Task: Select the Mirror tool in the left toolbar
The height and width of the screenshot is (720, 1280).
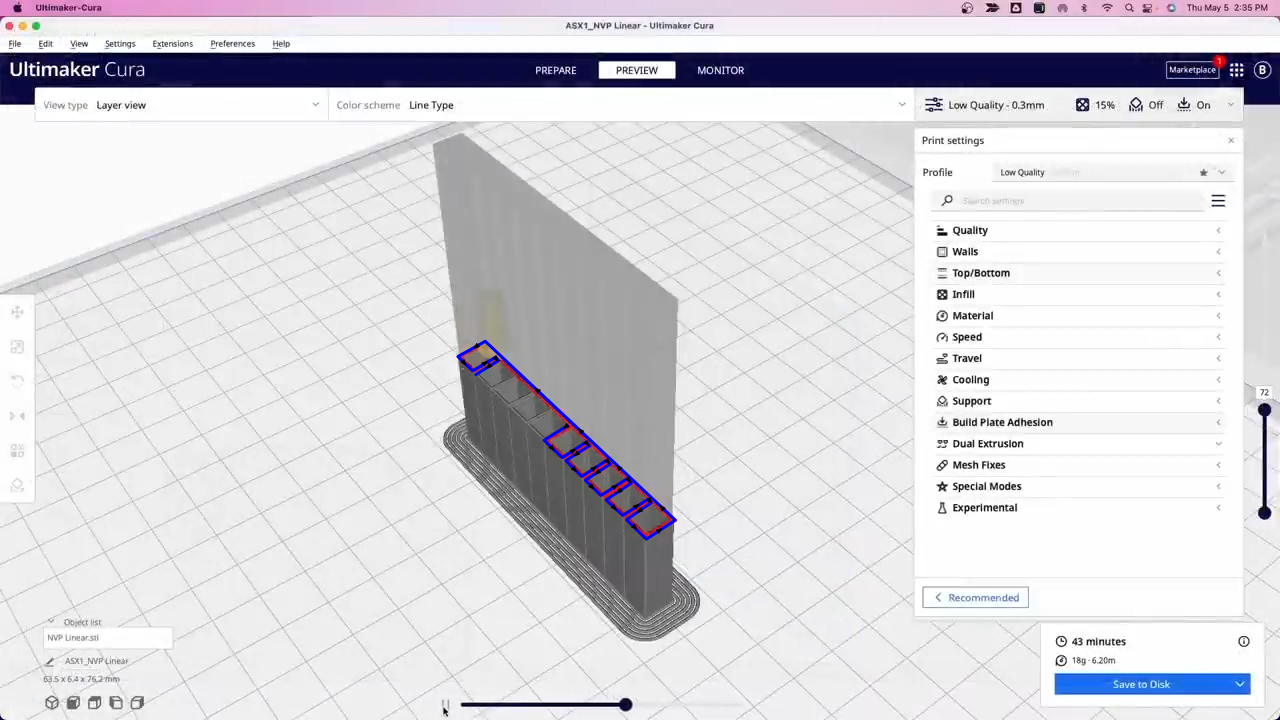Action: tap(16, 415)
